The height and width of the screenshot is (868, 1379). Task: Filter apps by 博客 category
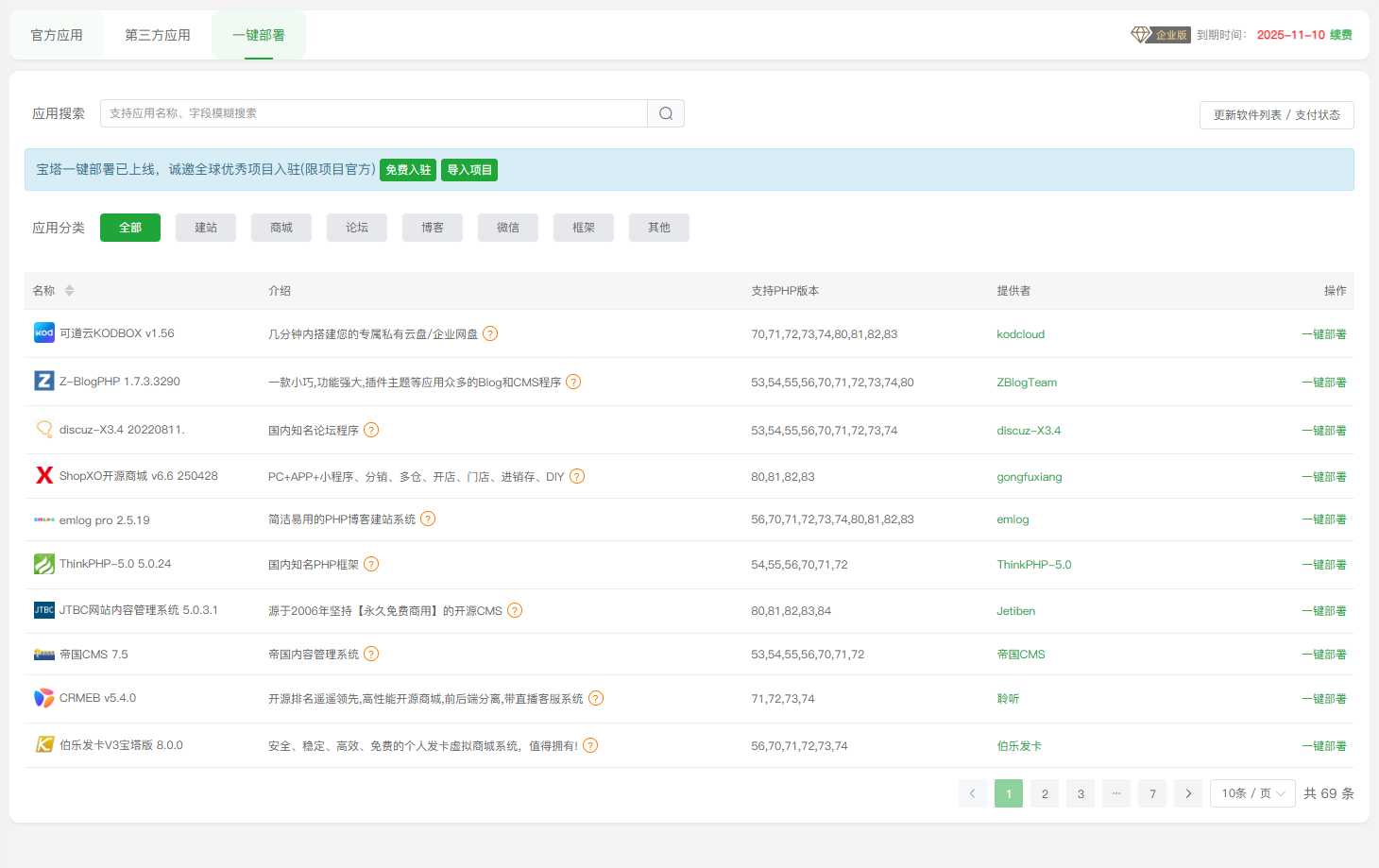433,228
